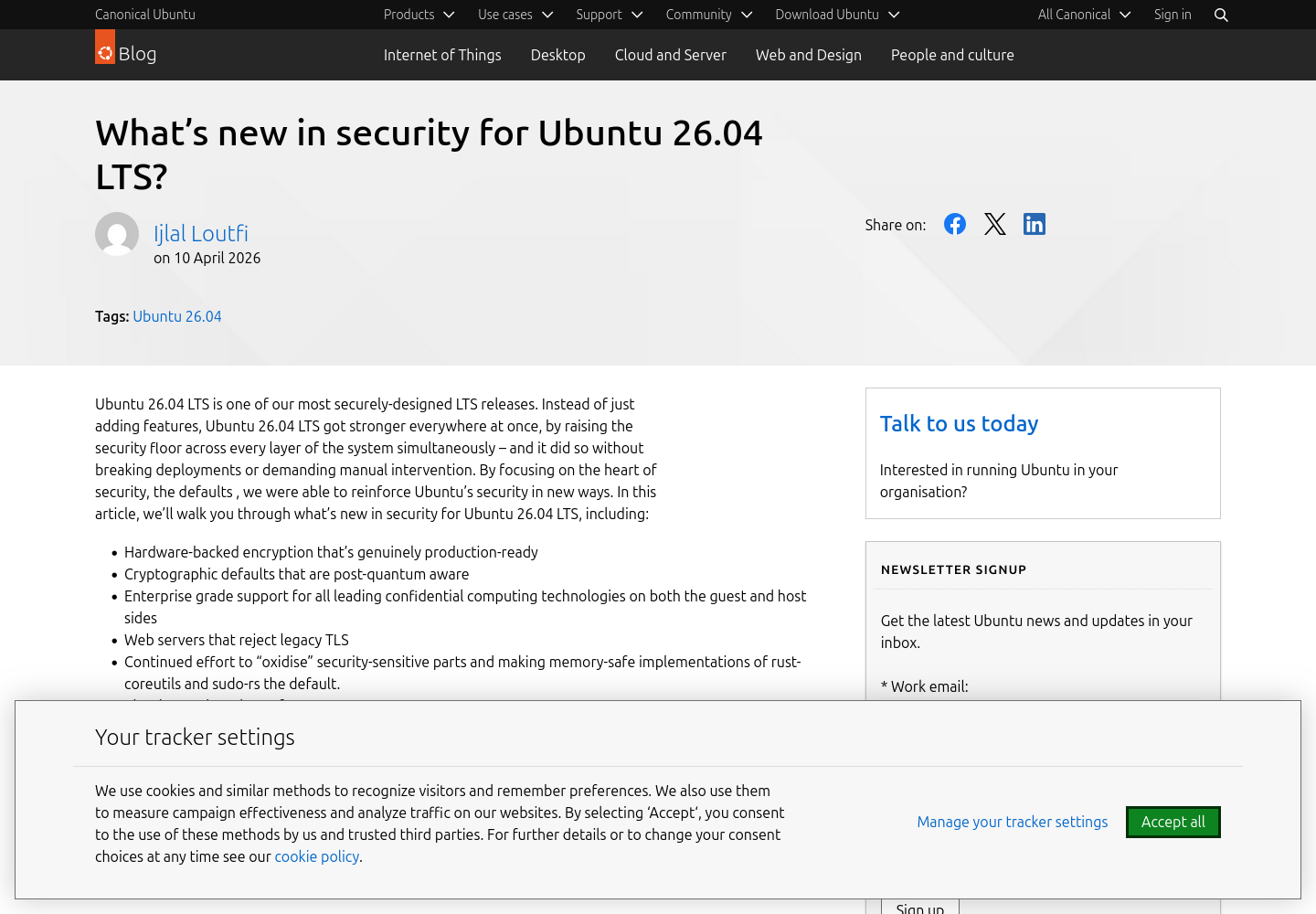Click 'Interested in running Ubuntu' text
The image size is (1316, 914).
(999, 481)
